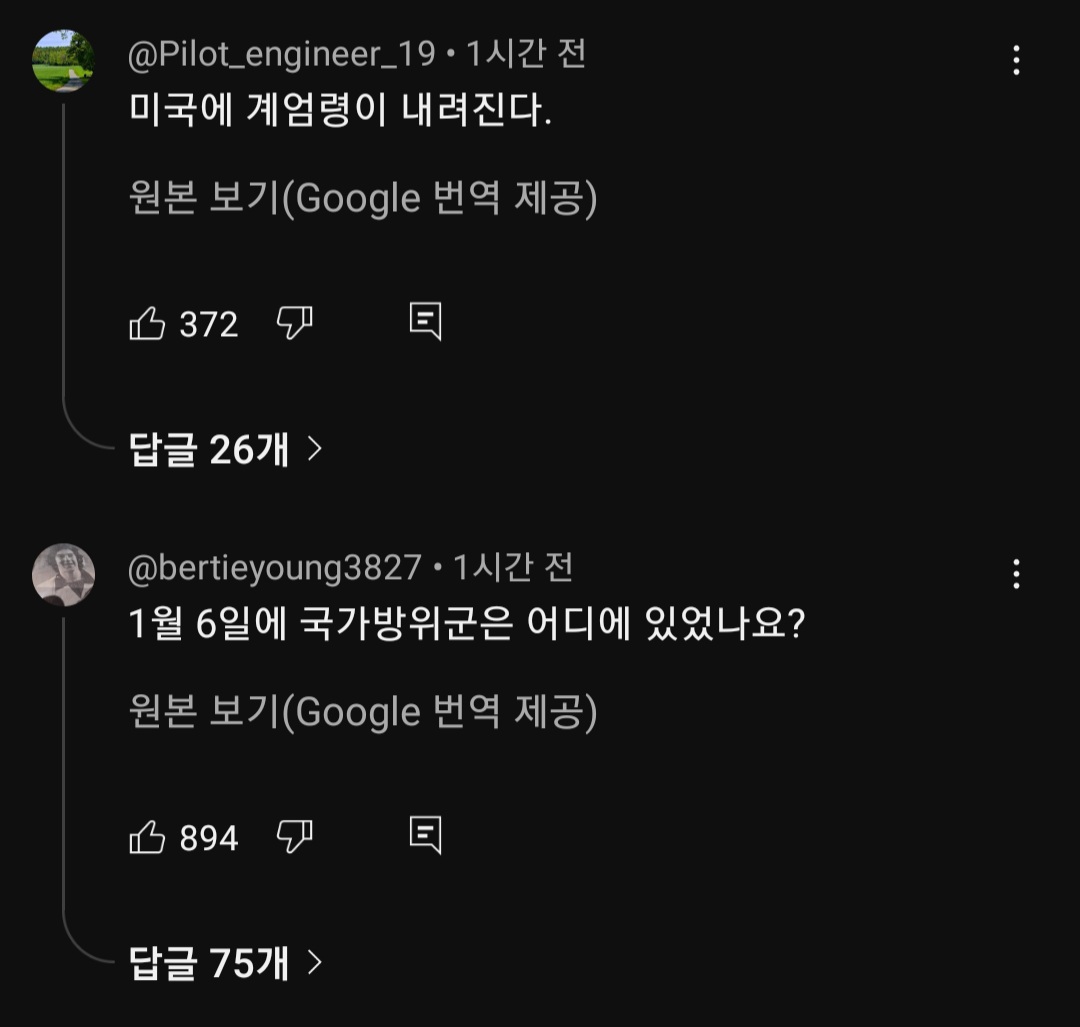The height and width of the screenshot is (1027, 1080).
Task: Expand the 답글 26개 replies
Action: click(x=225, y=449)
